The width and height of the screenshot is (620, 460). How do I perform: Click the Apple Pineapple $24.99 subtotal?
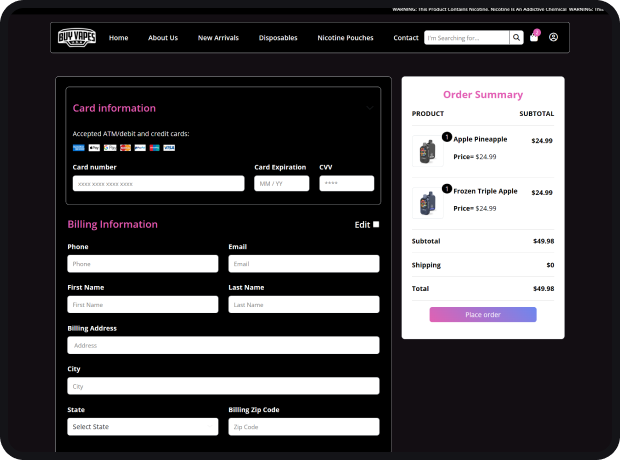point(542,140)
